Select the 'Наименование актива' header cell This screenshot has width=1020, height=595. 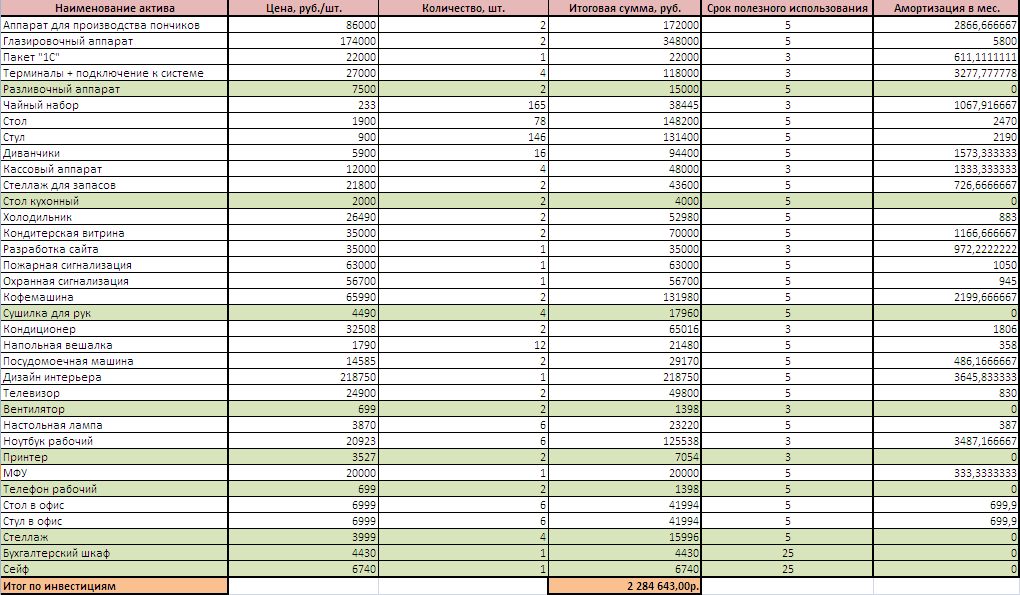click(114, 8)
